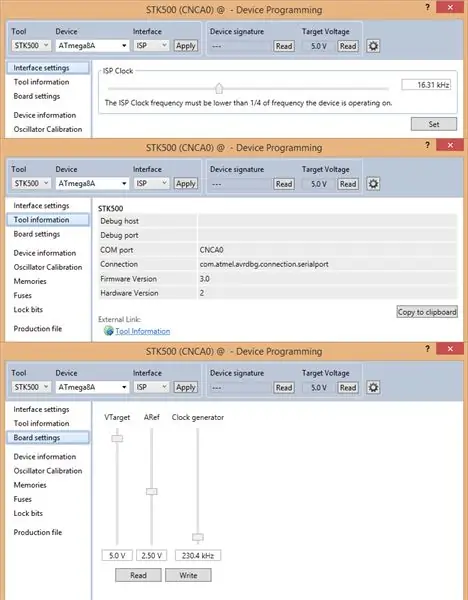Open Production file in the Tool information window

[38, 328]
